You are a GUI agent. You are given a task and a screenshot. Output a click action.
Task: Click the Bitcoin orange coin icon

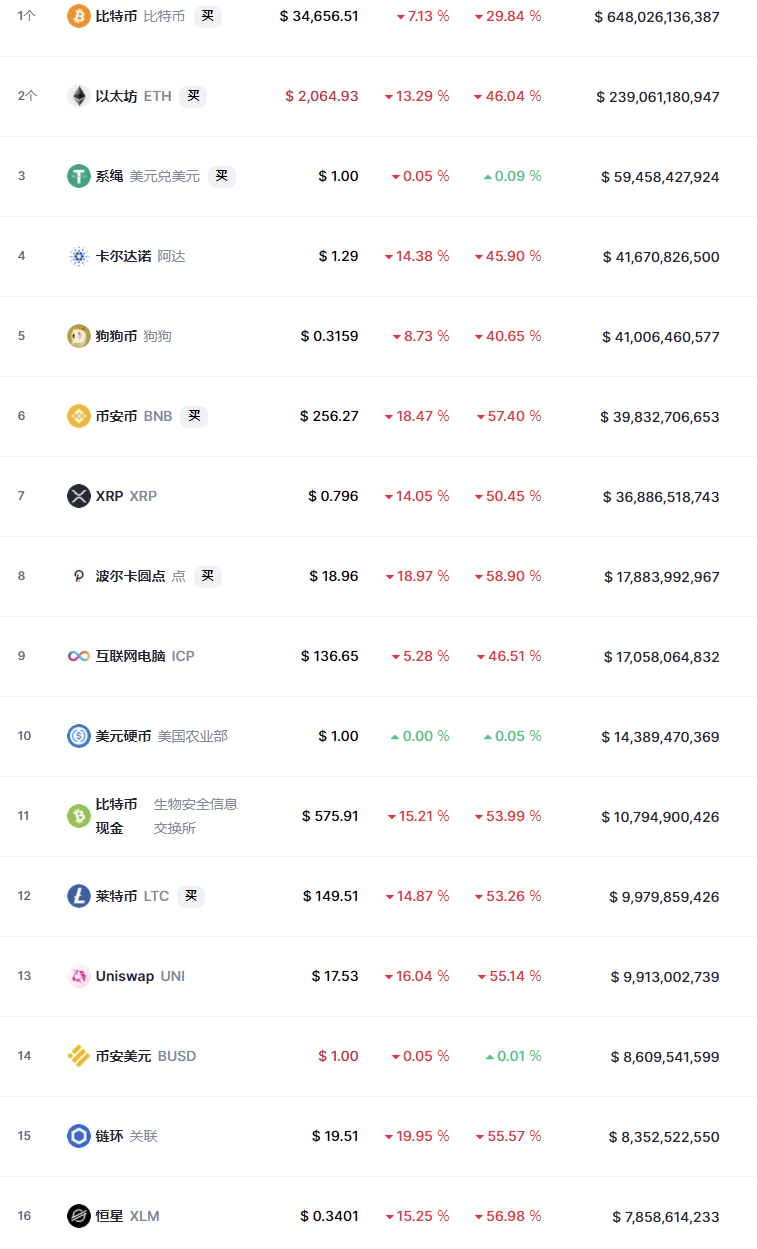[x=78, y=16]
